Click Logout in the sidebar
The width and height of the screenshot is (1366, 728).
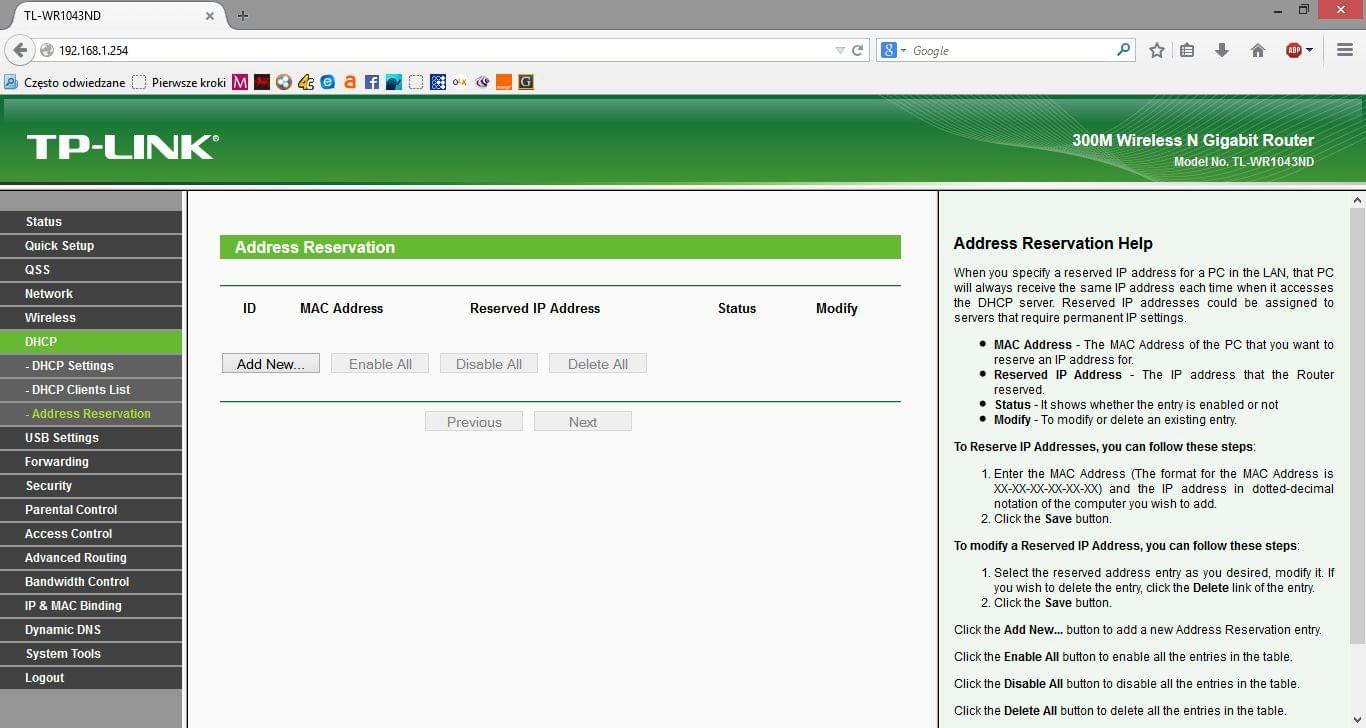pyautogui.click(x=91, y=678)
